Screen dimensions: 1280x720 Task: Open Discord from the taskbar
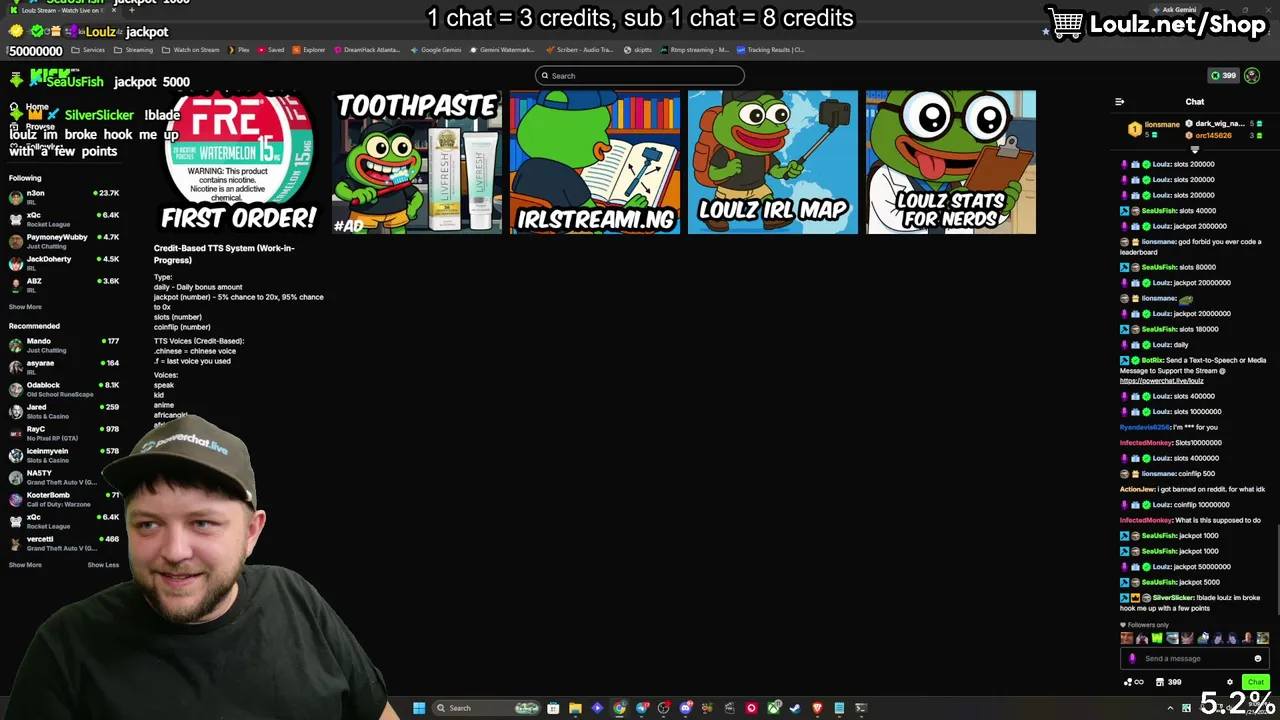tap(686, 708)
